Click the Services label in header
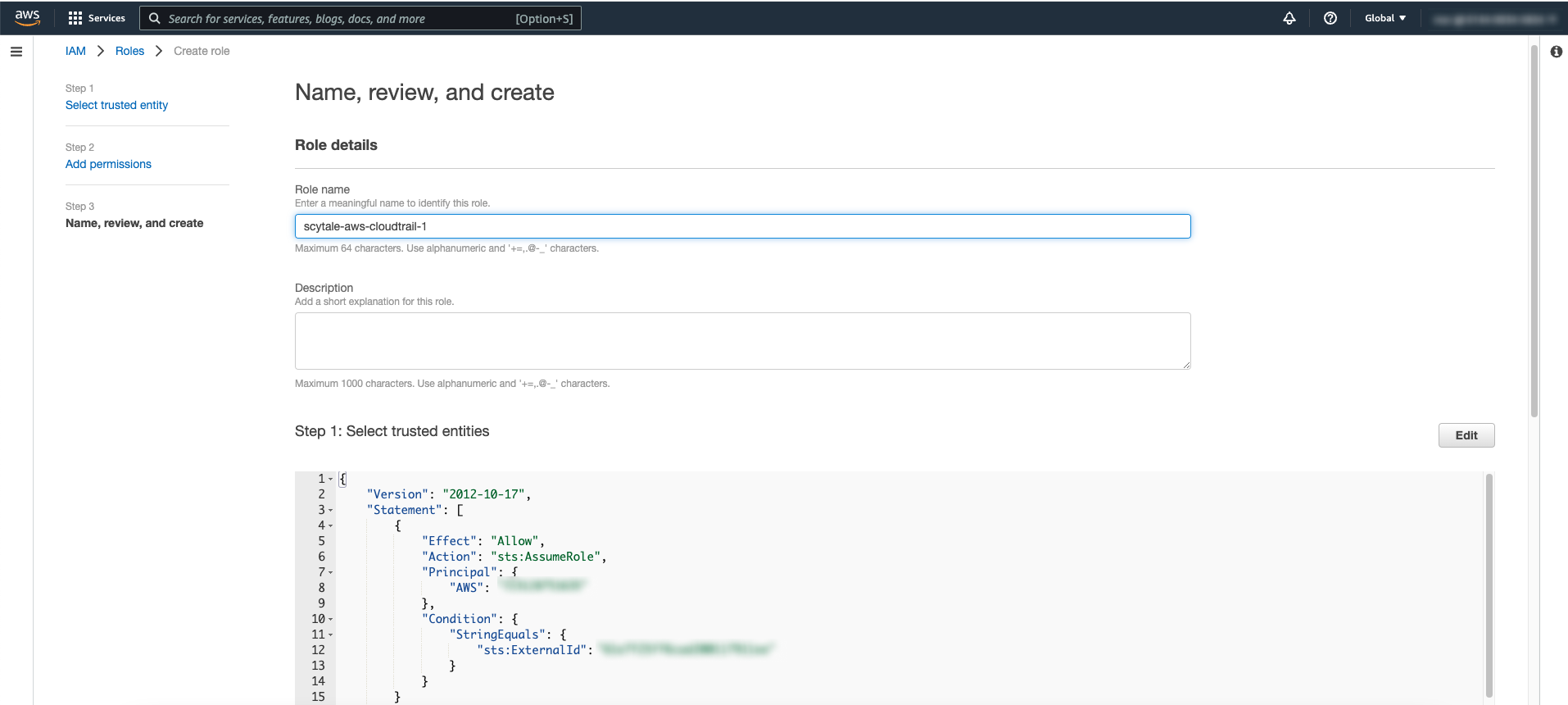 (x=106, y=18)
